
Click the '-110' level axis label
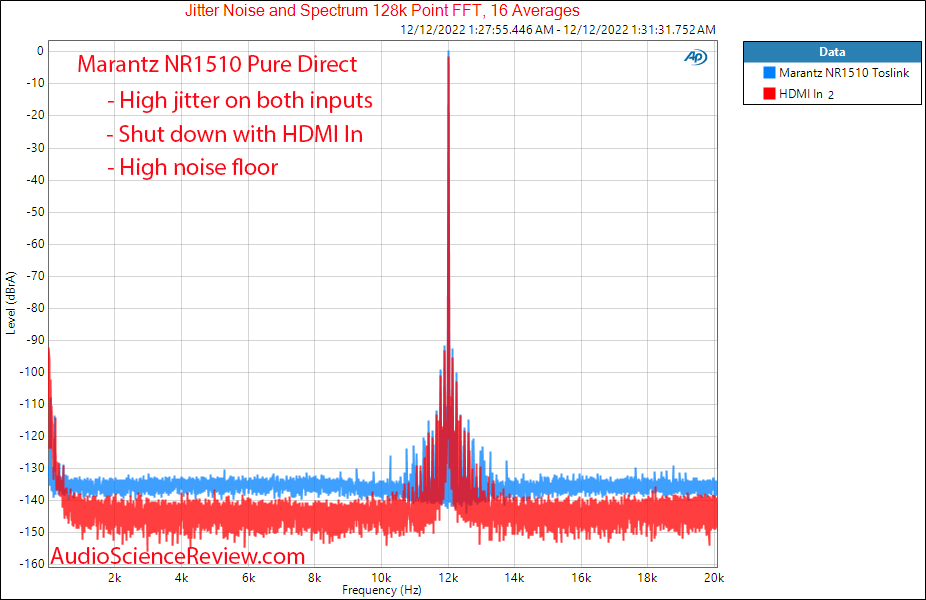click(x=32, y=403)
